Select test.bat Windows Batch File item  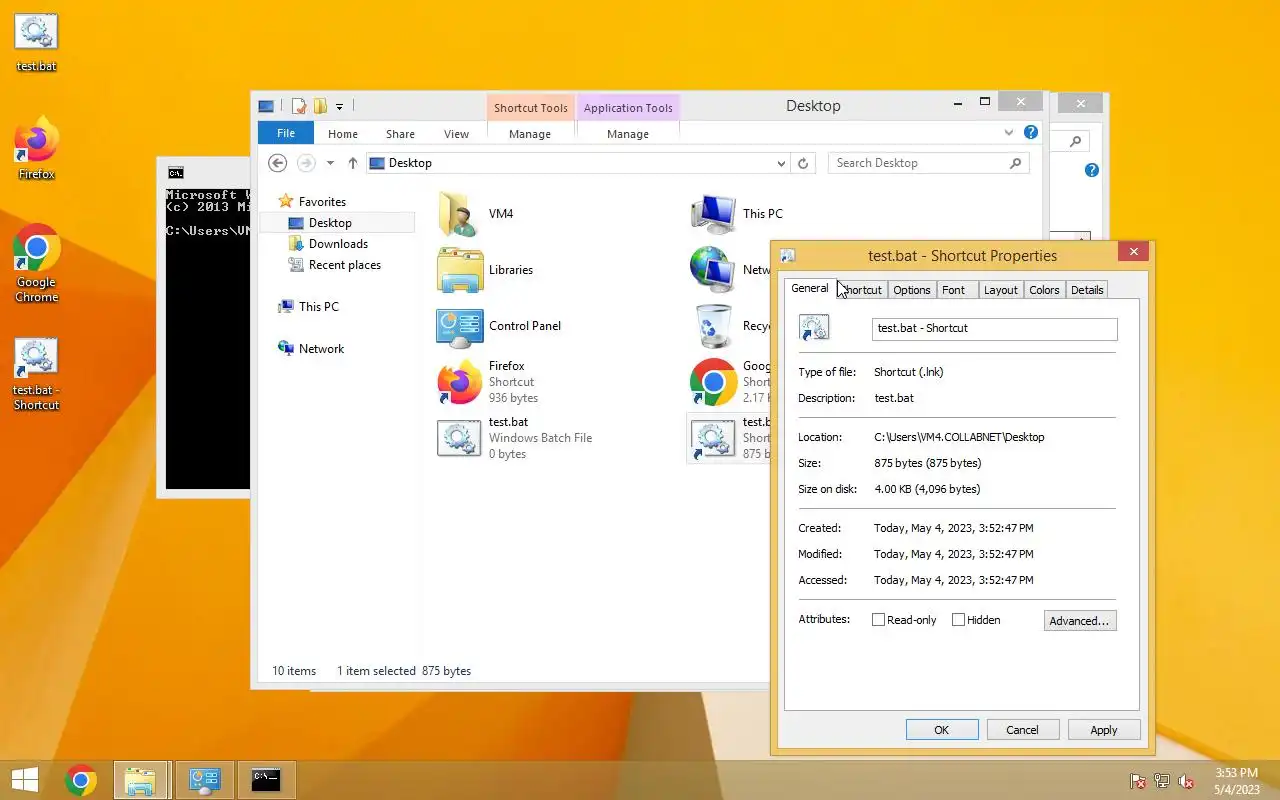[516, 438]
